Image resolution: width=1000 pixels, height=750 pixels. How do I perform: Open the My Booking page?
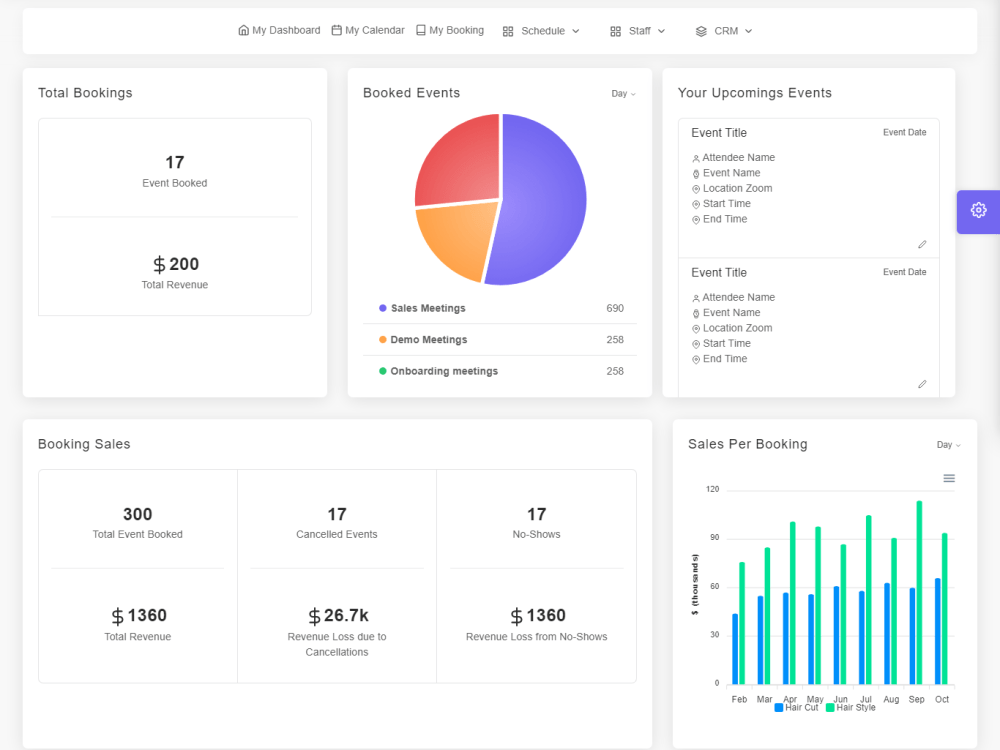click(x=450, y=30)
